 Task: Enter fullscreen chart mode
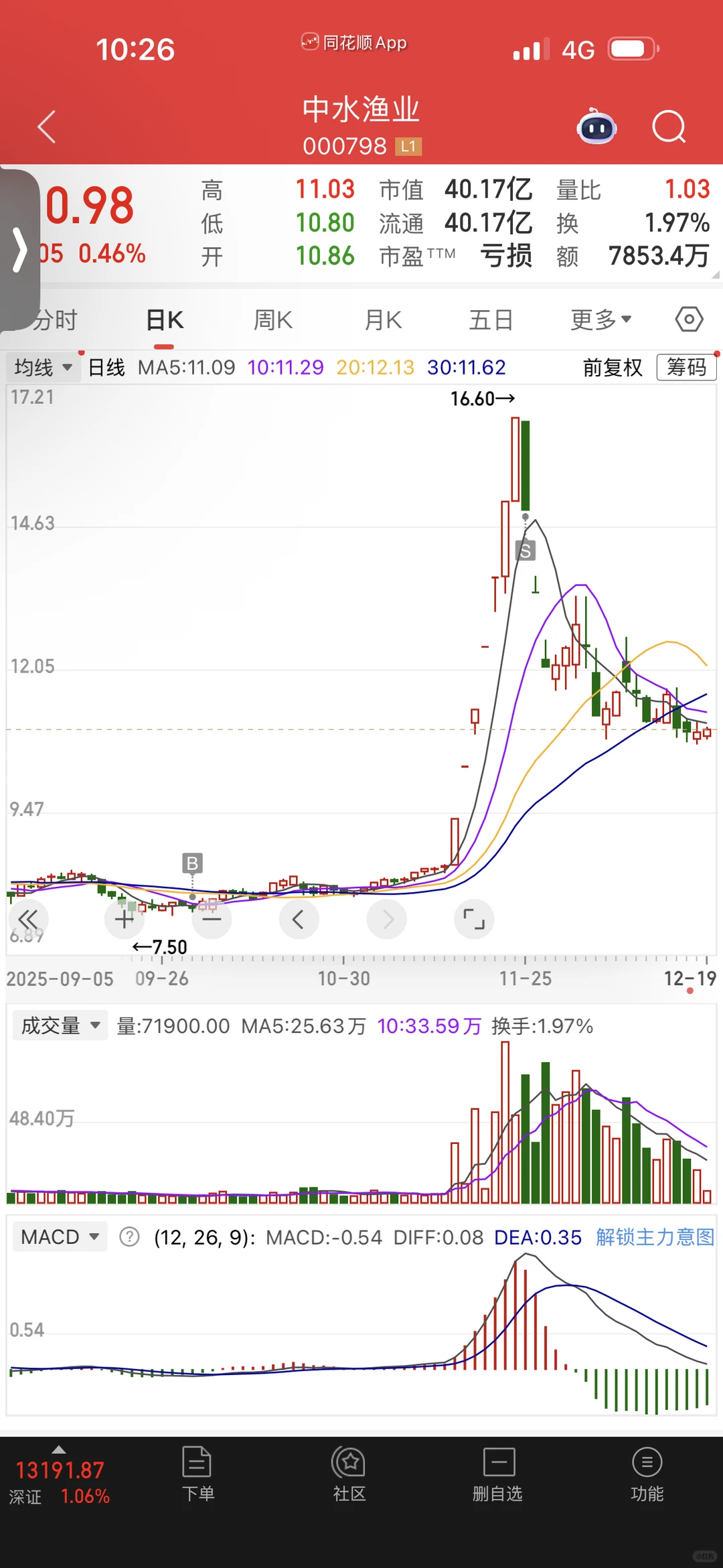click(474, 920)
